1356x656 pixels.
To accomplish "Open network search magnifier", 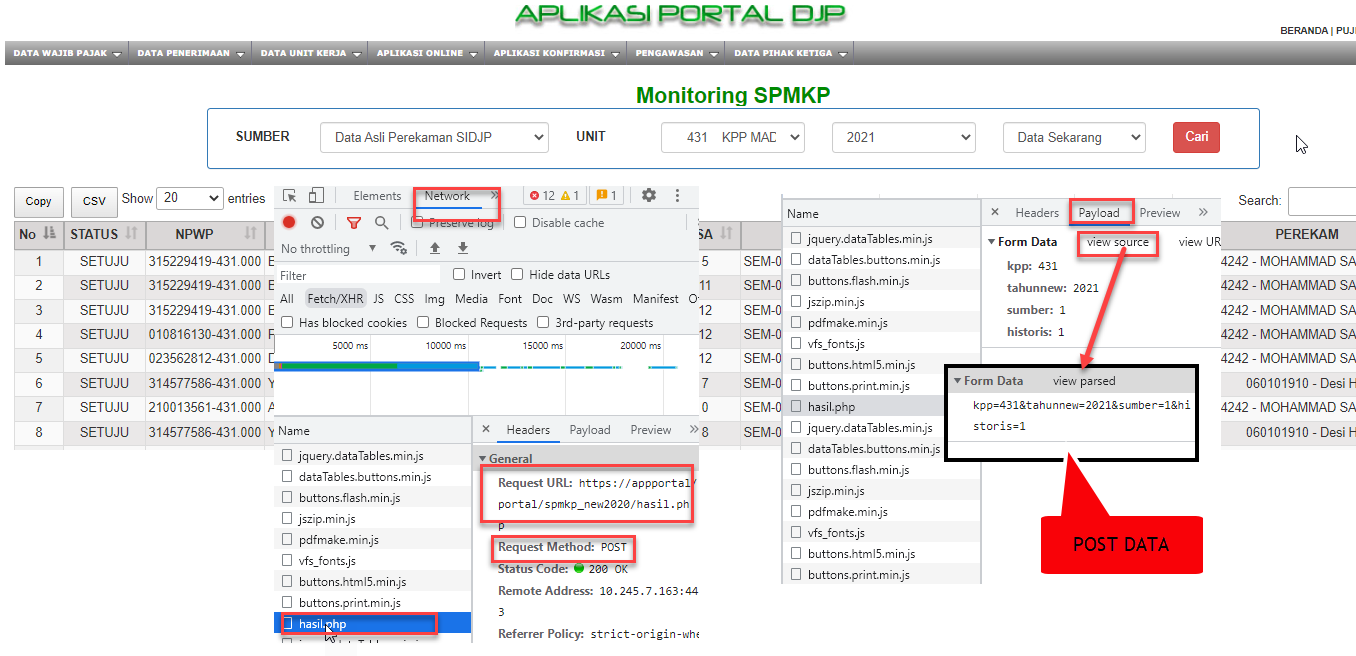I will [381, 223].
